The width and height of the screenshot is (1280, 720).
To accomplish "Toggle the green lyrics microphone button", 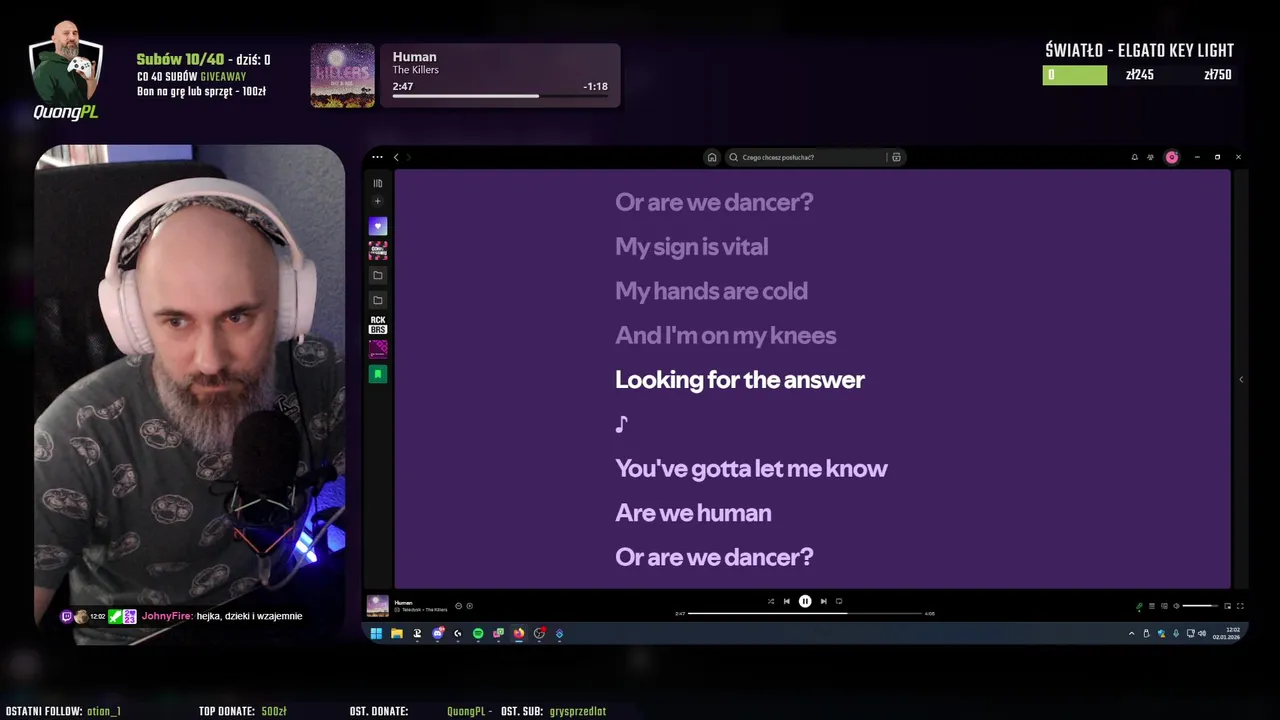I will coord(1139,606).
